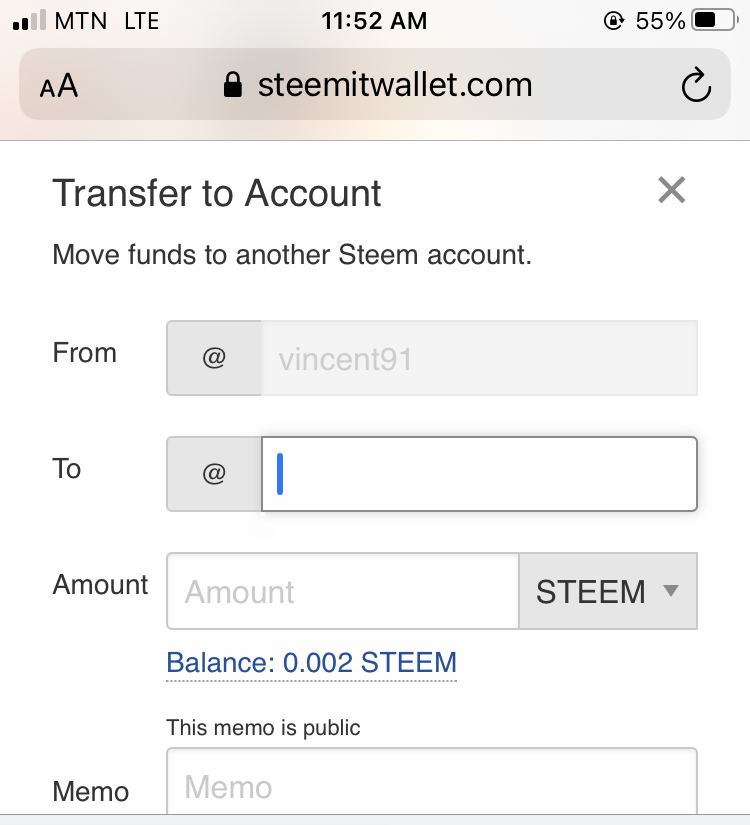Click the @ prefix beside To field
This screenshot has width=750, height=825.
pos(214,474)
